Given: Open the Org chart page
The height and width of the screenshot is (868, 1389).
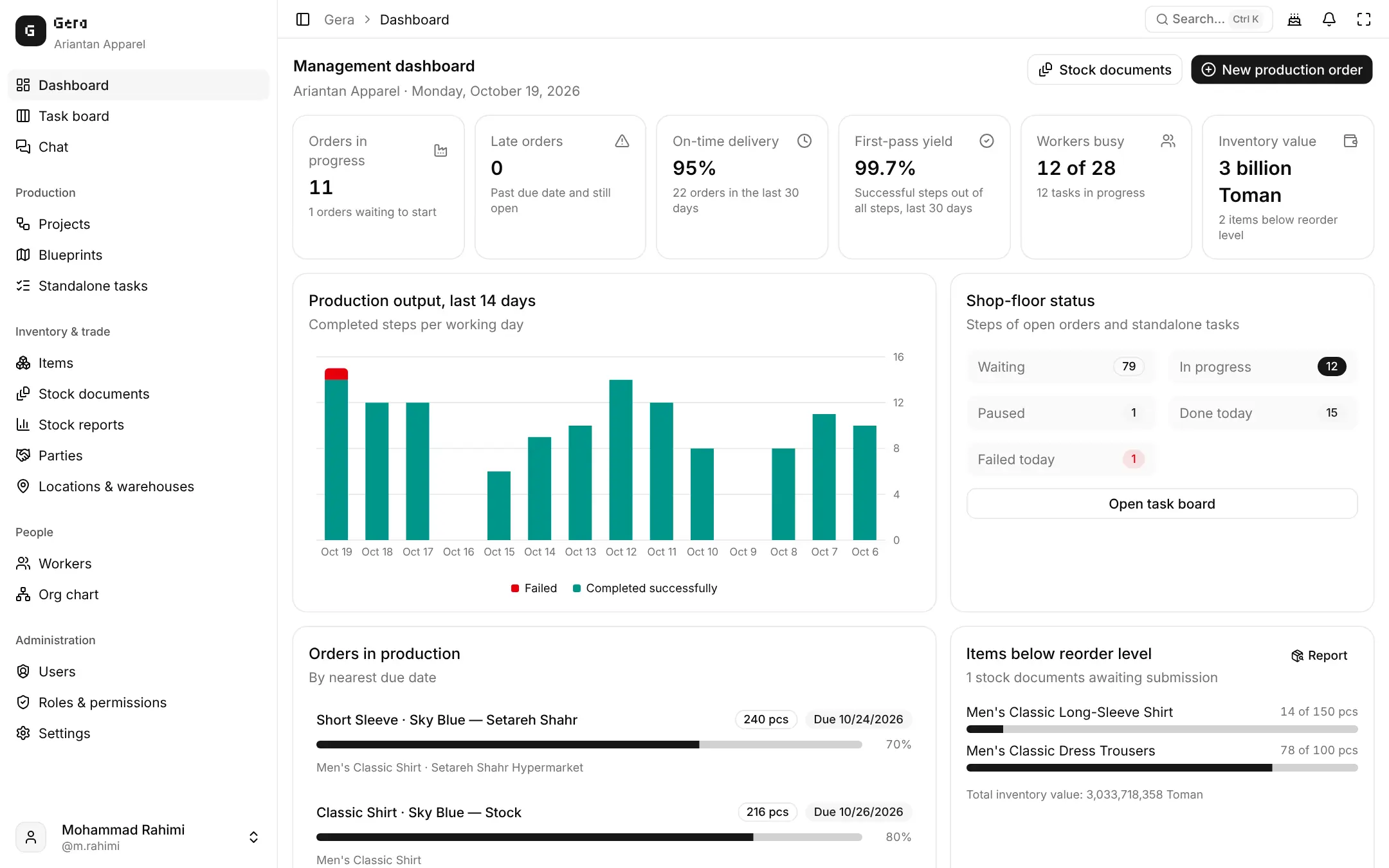Looking at the screenshot, I should click(x=138, y=594).
